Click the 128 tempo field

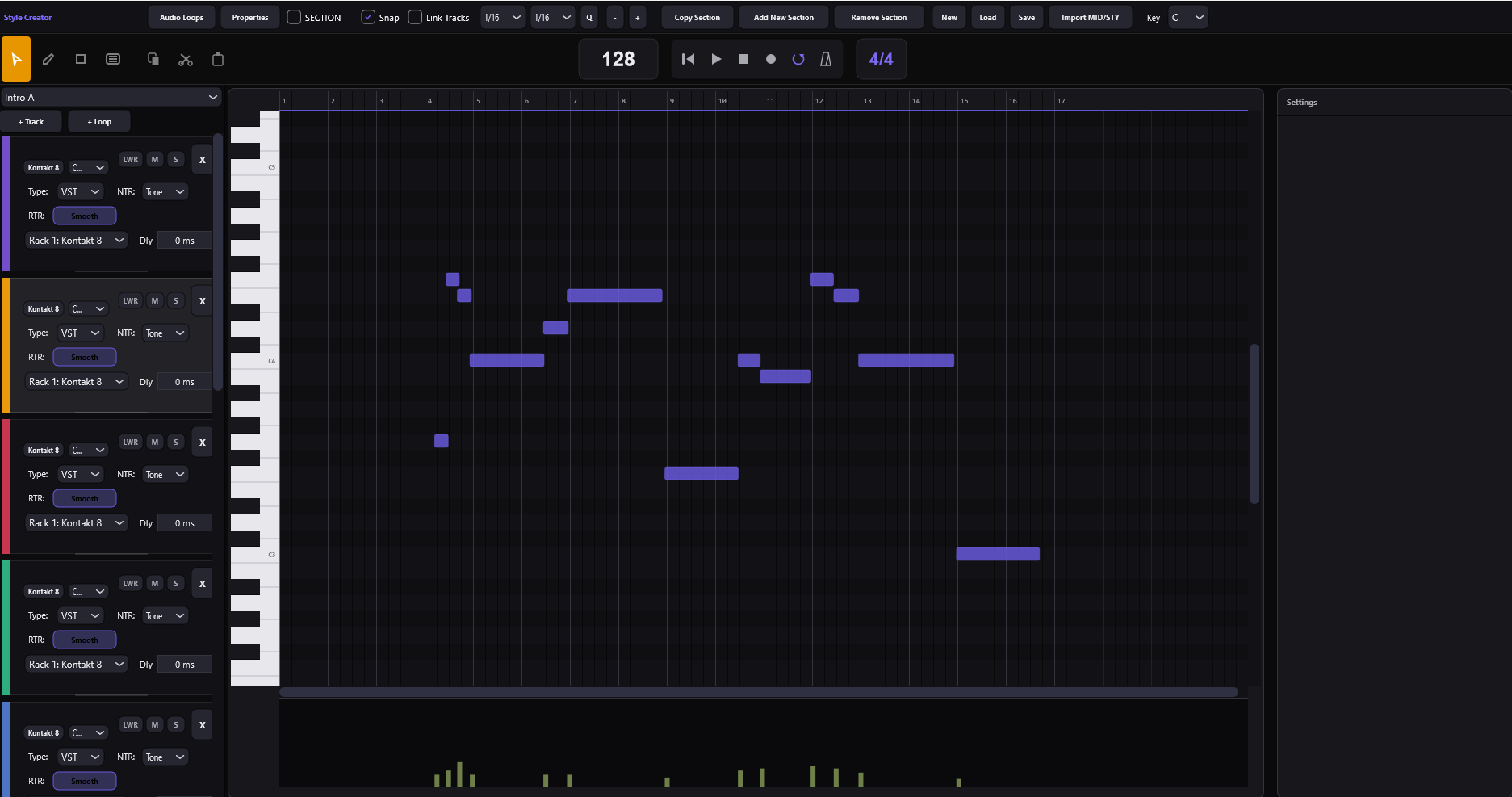[x=618, y=59]
